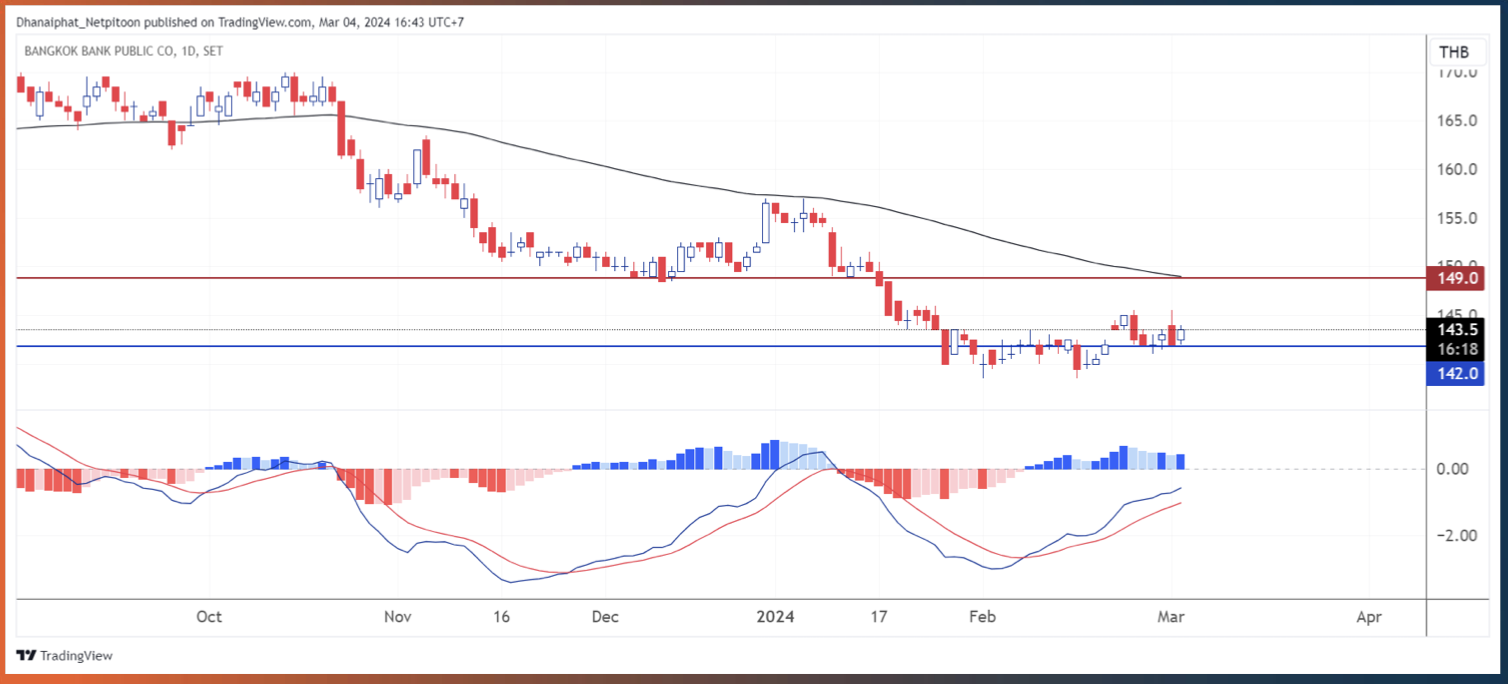Click the 2024 time axis label
Image resolution: width=1508 pixels, height=684 pixels.
[x=775, y=616]
